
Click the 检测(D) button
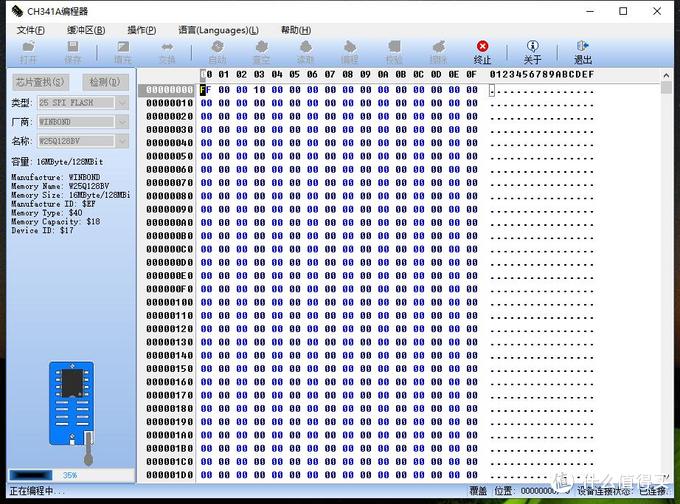coord(103,81)
